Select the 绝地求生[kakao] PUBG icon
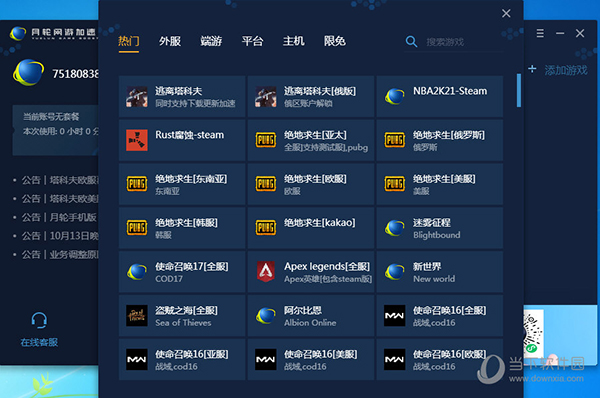Screen dimensions: 600x398 tap(266, 228)
